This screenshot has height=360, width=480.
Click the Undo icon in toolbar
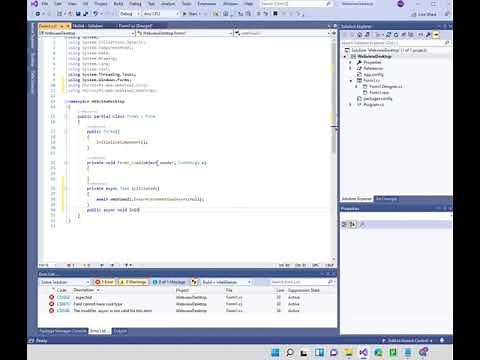[96, 14]
